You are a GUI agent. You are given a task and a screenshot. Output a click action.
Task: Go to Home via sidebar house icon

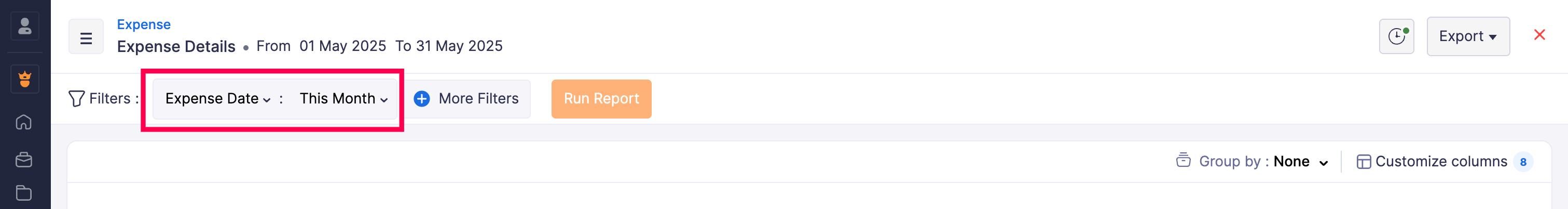click(24, 122)
